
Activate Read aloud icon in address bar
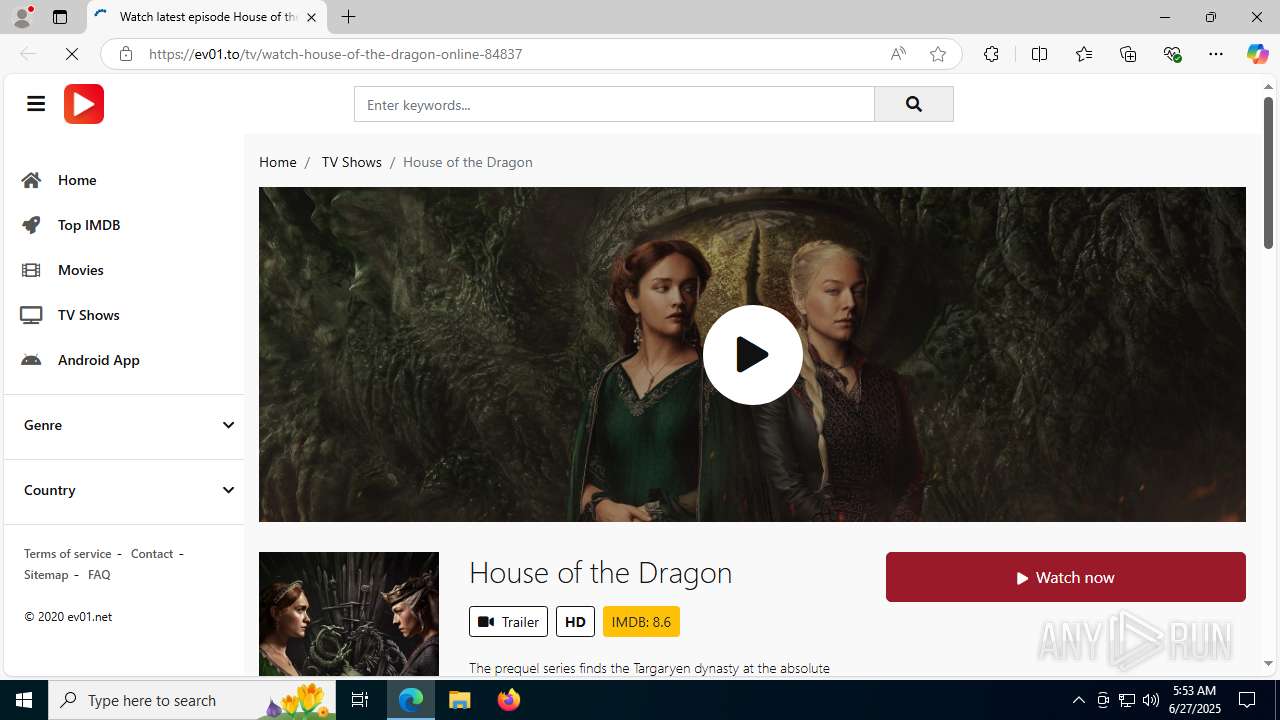click(x=898, y=54)
